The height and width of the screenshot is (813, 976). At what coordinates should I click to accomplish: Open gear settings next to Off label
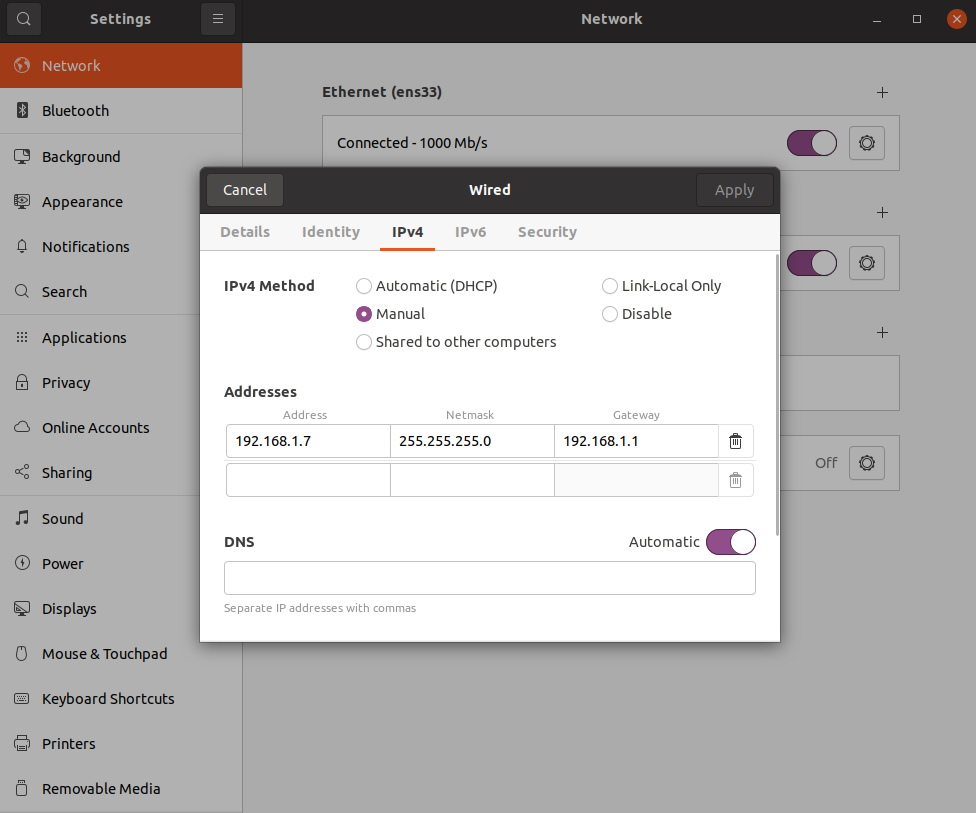[x=867, y=463]
